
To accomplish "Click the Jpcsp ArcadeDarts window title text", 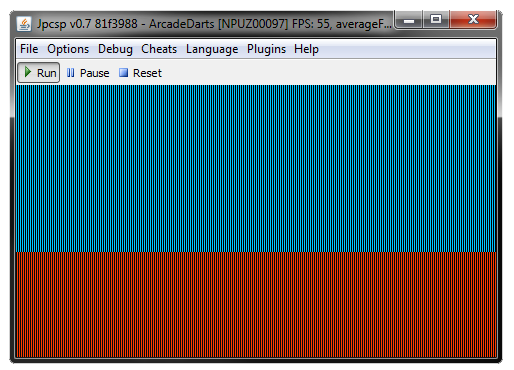I will click(x=214, y=24).
